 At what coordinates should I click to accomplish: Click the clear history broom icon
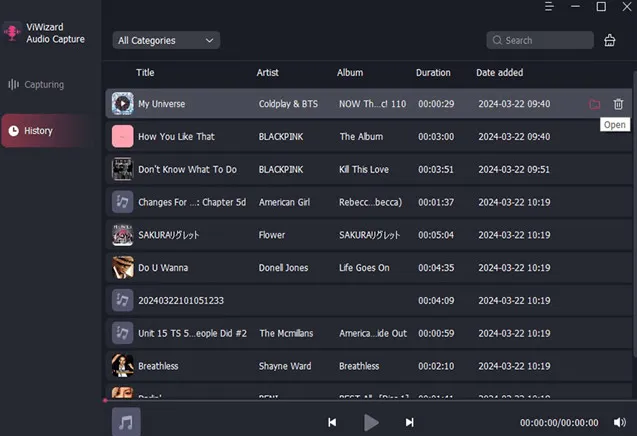point(609,40)
